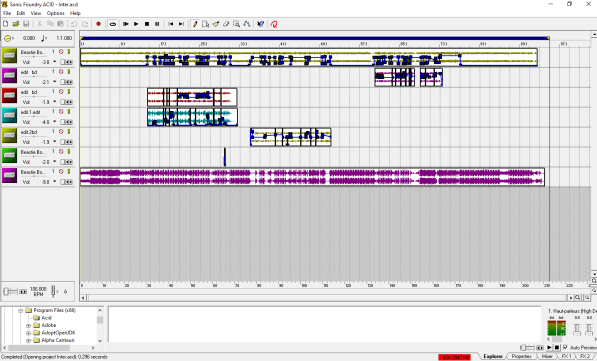Viewport: 597px width, 361px height.
Task: Select the Zoom magnifier tool
Action: [x=236, y=24]
